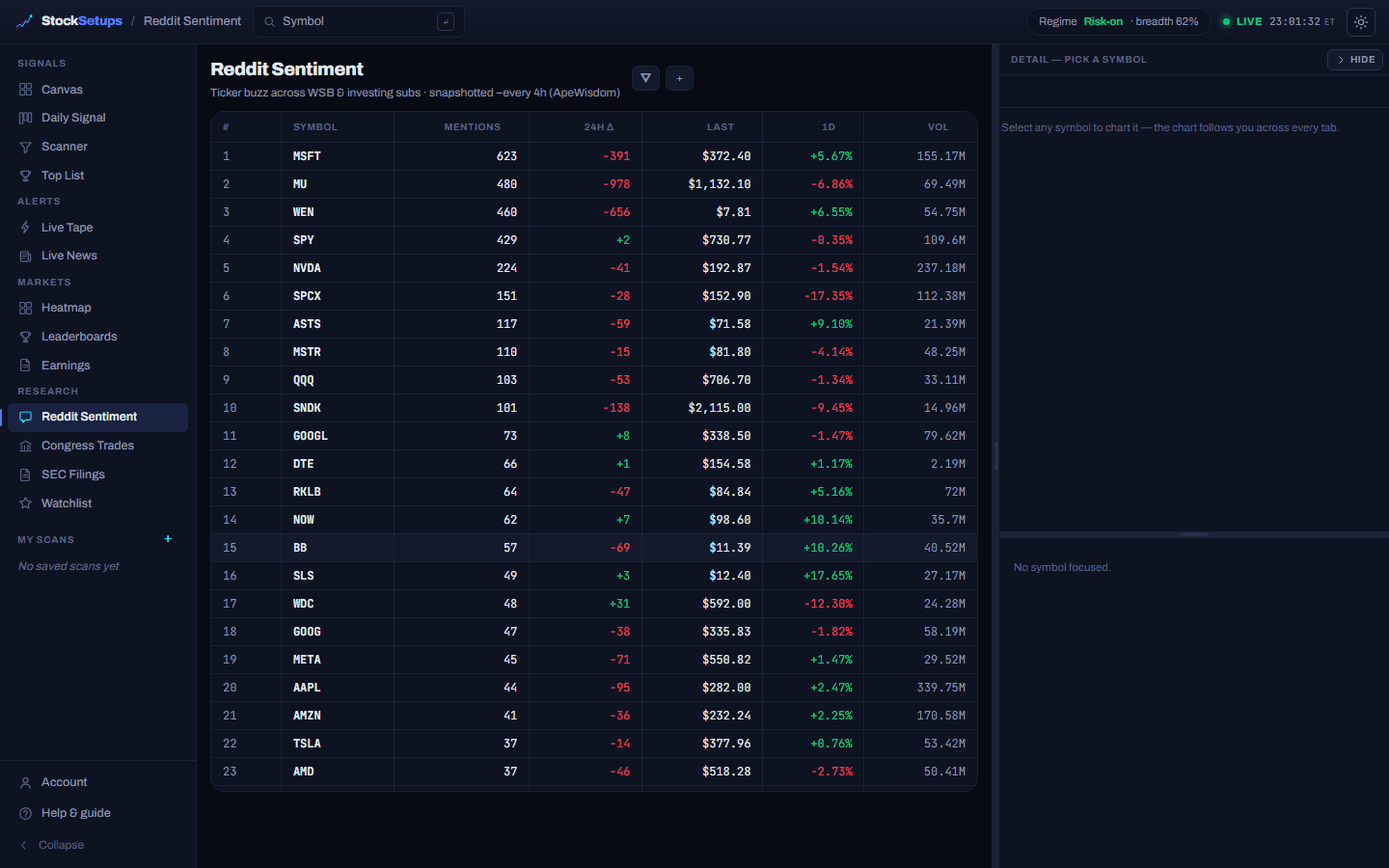Navigate to SEC Filings

(x=97, y=475)
